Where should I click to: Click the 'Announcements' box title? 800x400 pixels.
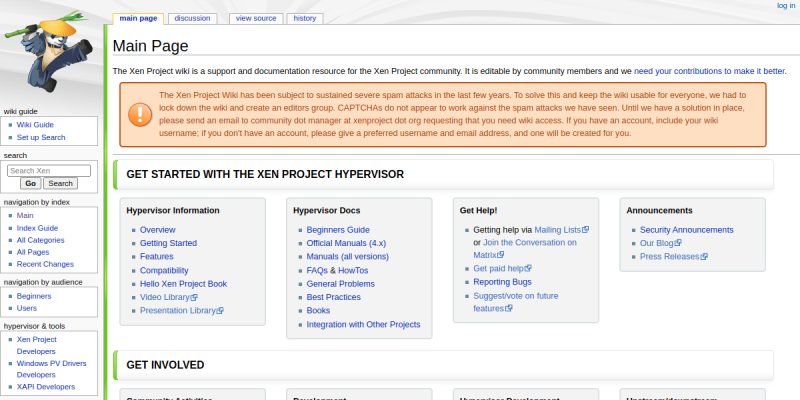tap(660, 210)
